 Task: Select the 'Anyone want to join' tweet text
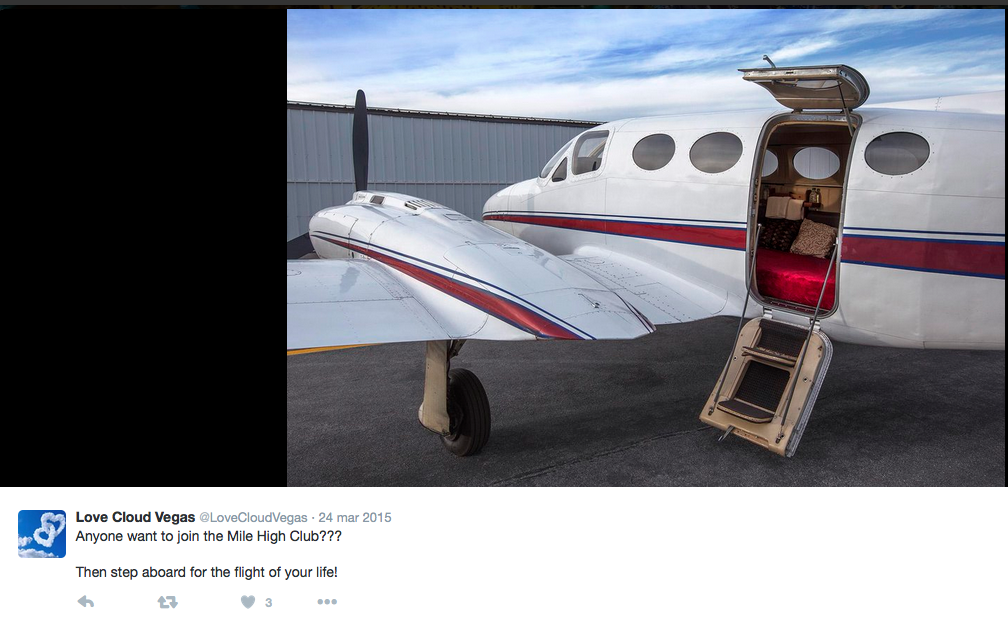click(208, 536)
